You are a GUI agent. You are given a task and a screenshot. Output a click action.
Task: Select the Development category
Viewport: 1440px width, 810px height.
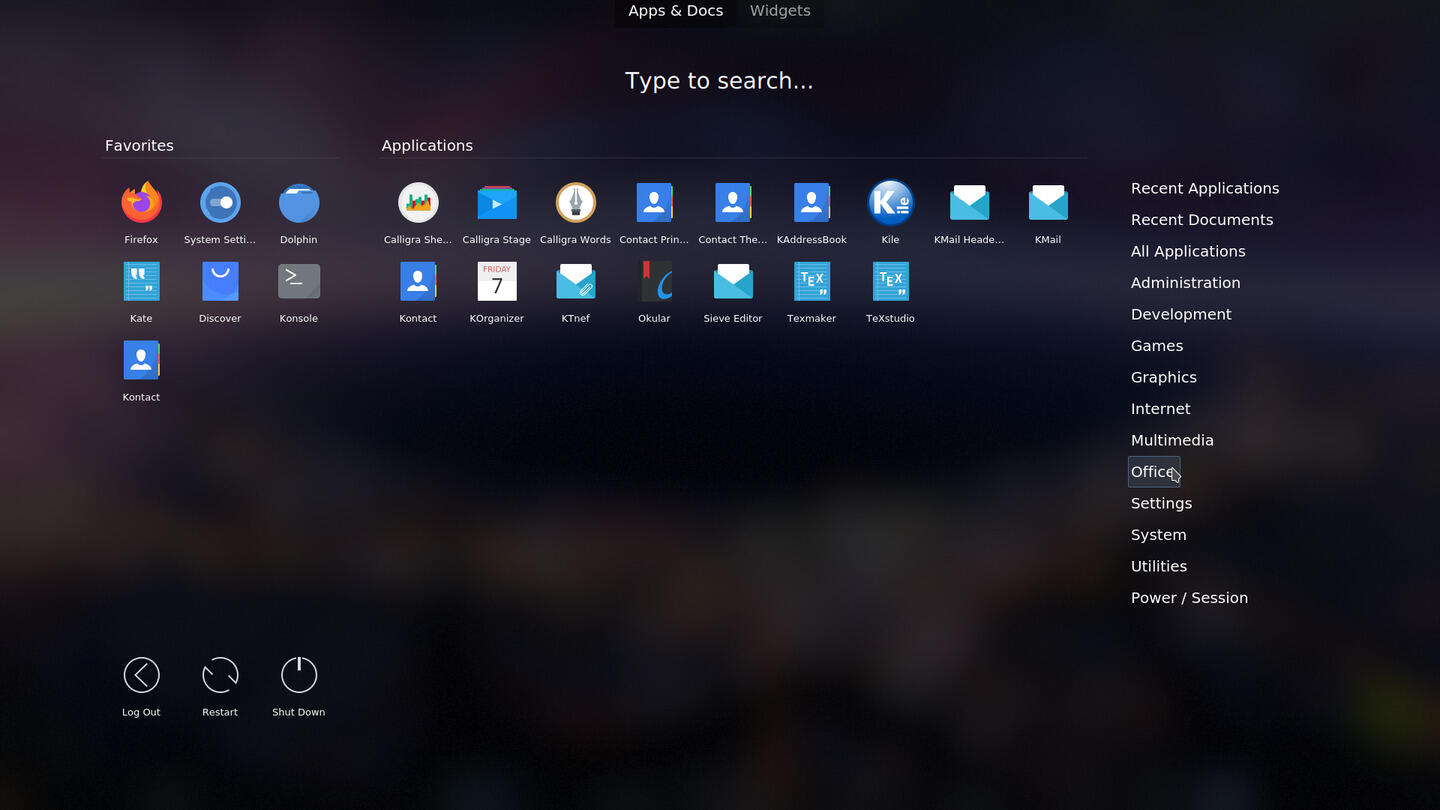(1181, 314)
